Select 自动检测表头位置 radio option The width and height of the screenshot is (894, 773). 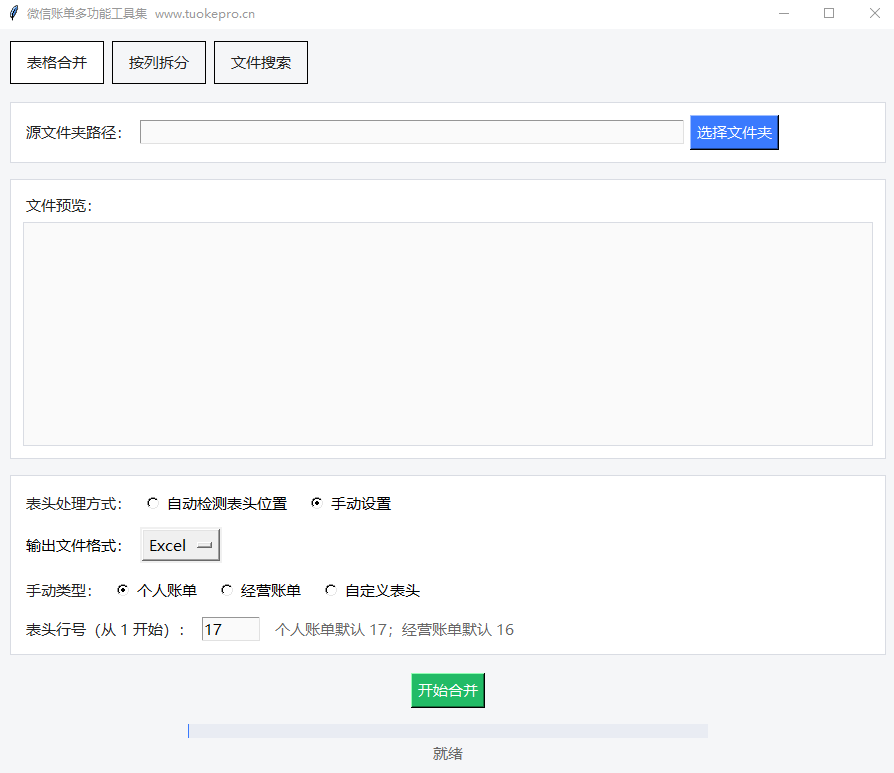point(153,503)
